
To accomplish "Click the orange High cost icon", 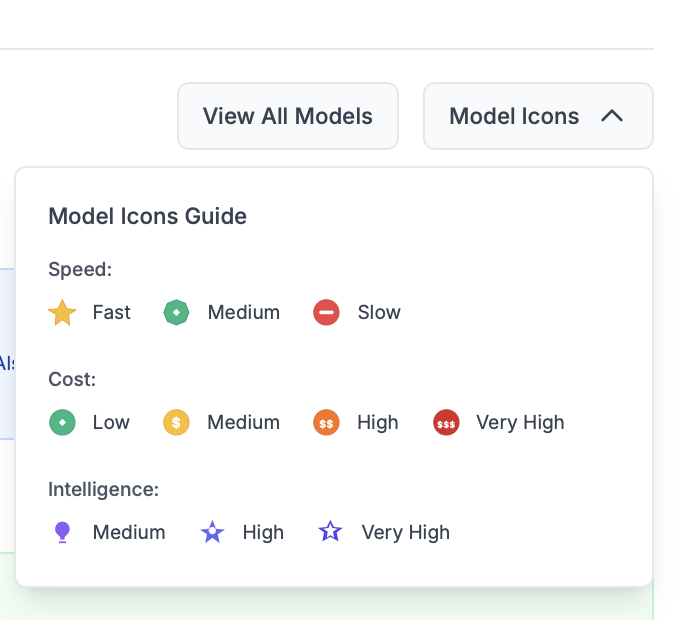I will (x=326, y=423).
